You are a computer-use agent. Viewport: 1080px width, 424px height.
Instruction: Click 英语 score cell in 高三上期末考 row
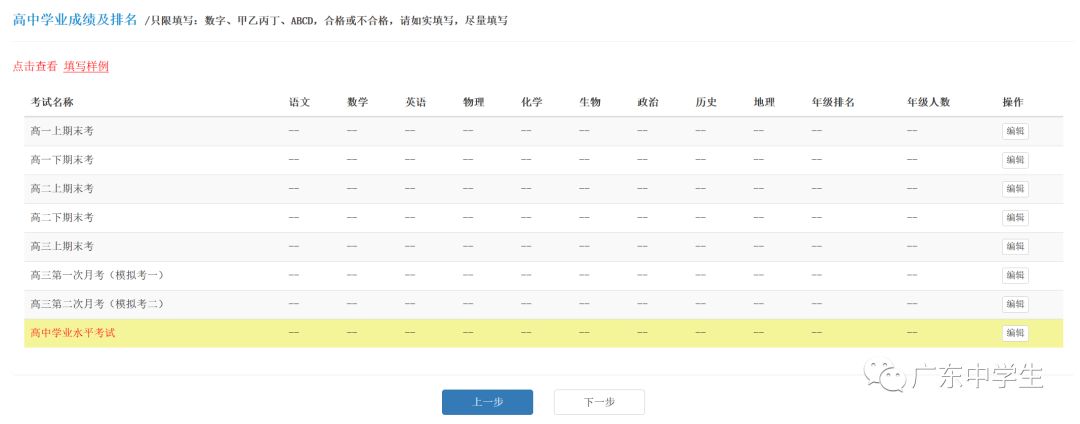410,246
